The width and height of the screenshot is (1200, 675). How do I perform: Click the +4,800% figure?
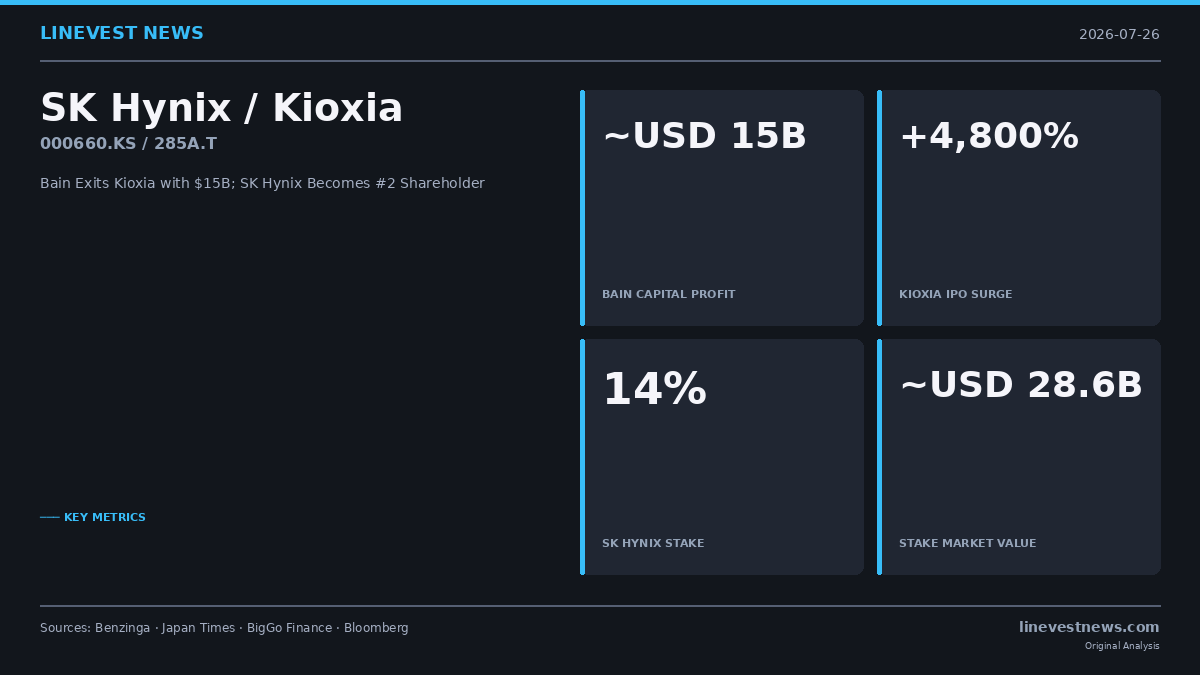click(x=989, y=137)
